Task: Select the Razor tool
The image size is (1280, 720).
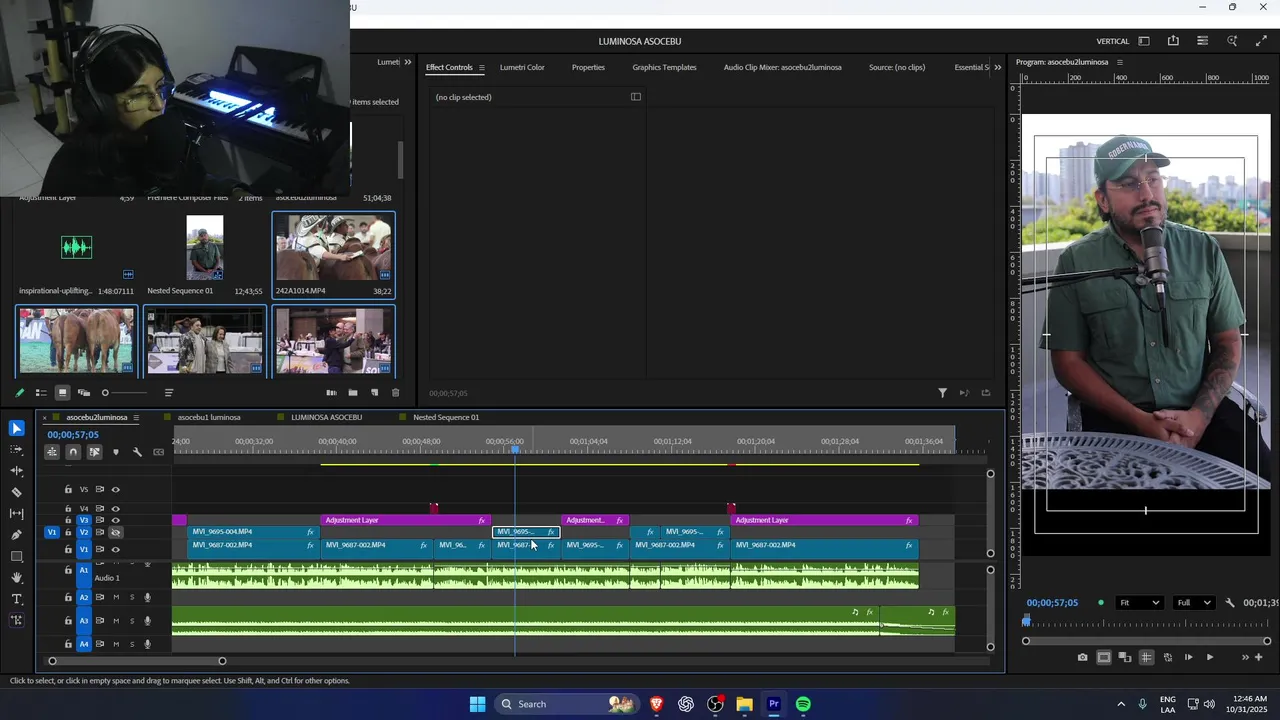Action: point(16,492)
